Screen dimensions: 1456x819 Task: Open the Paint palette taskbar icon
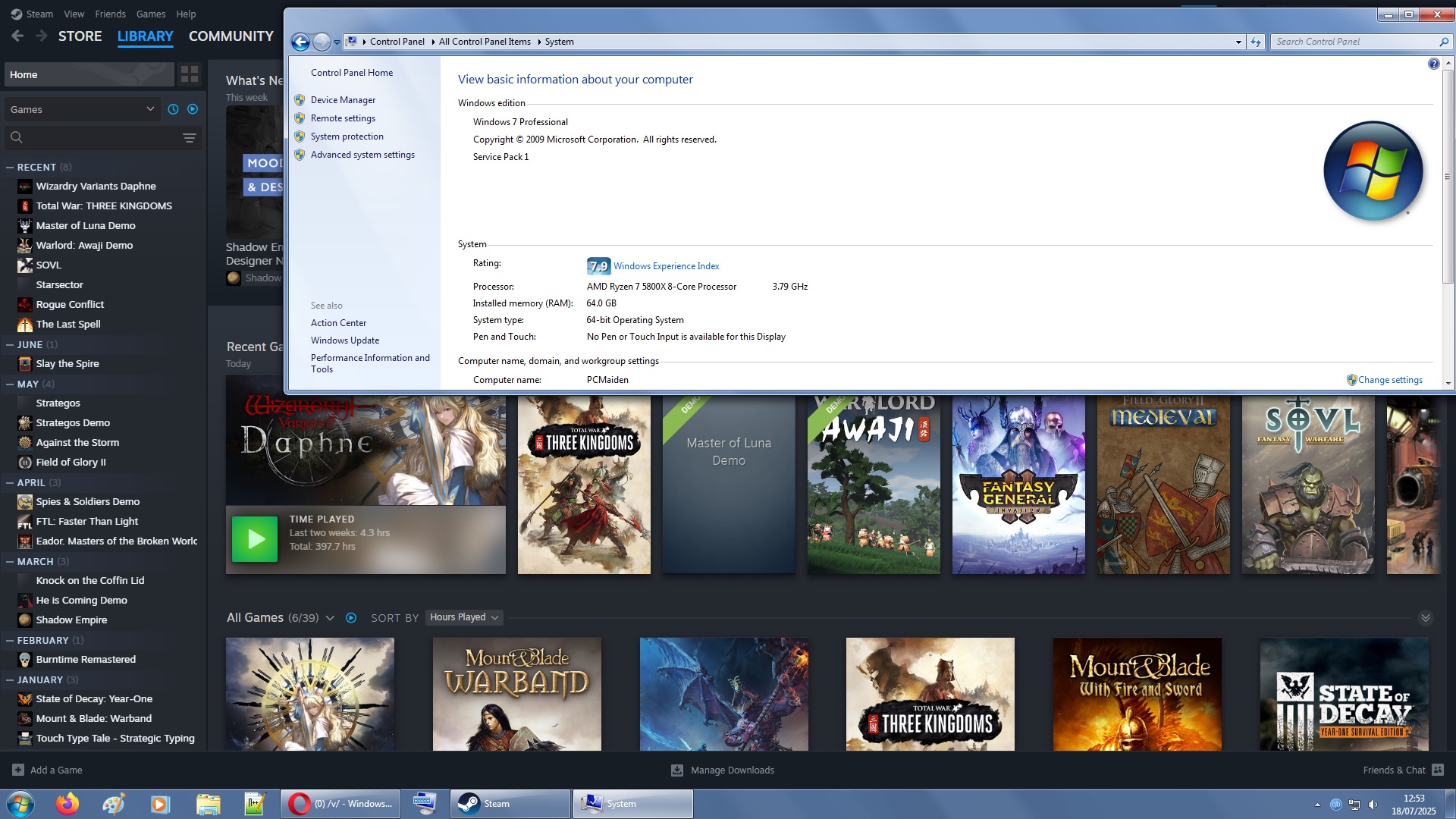point(114,804)
